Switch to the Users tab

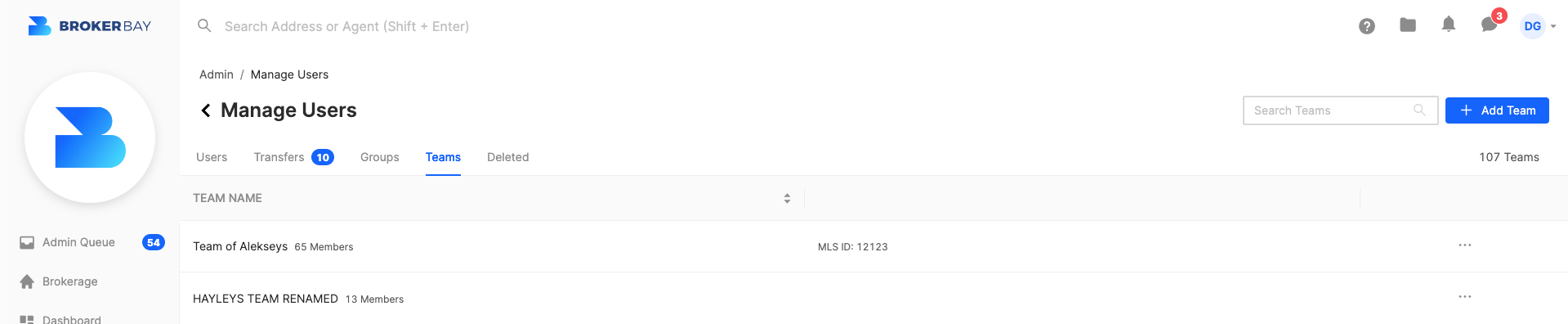212,157
